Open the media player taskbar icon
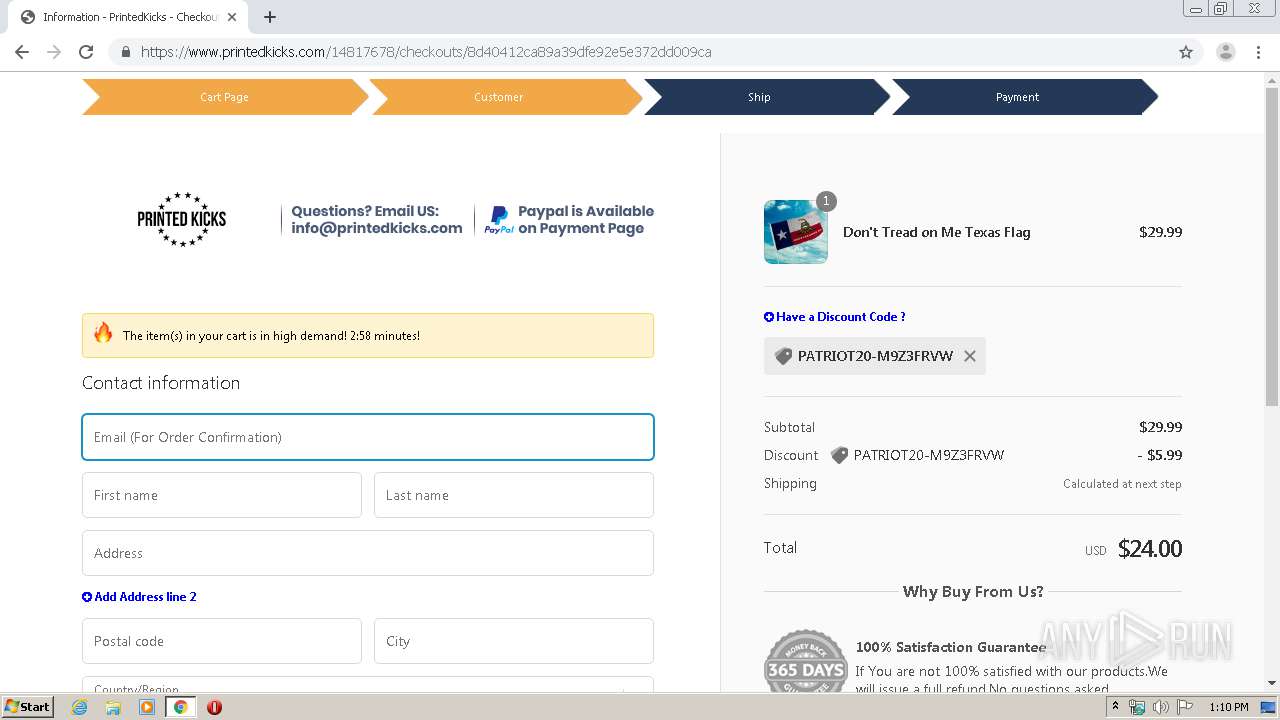The width and height of the screenshot is (1280, 720). pyautogui.click(x=147, y=707)
